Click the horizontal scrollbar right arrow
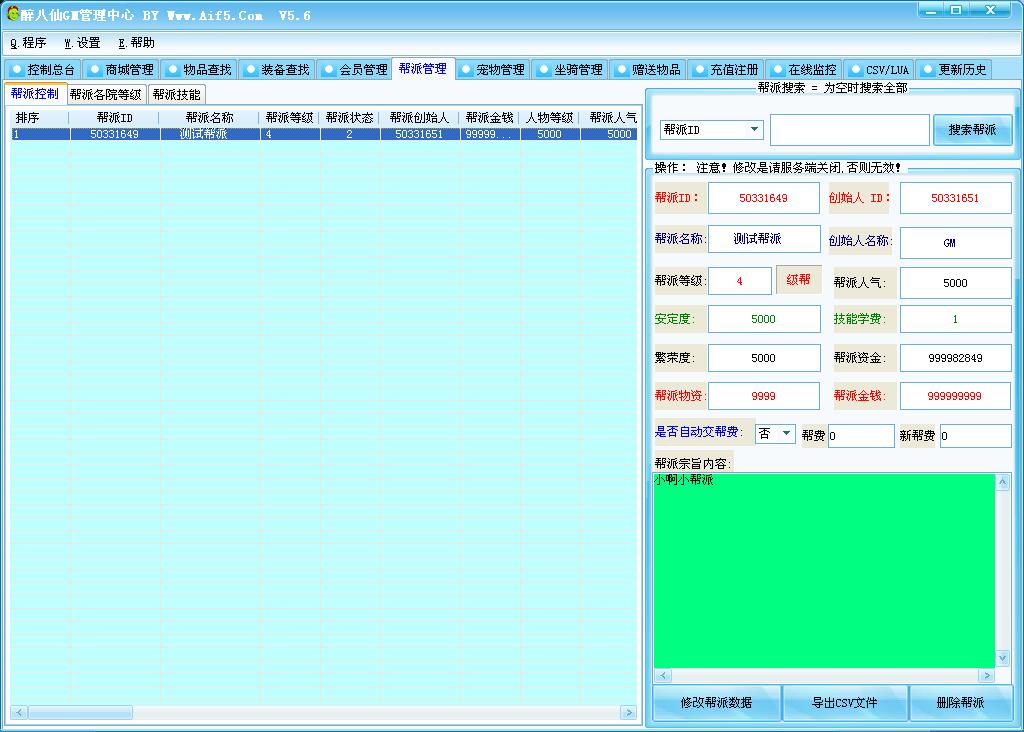1024x732 pixels. click(x=628, y=713)
